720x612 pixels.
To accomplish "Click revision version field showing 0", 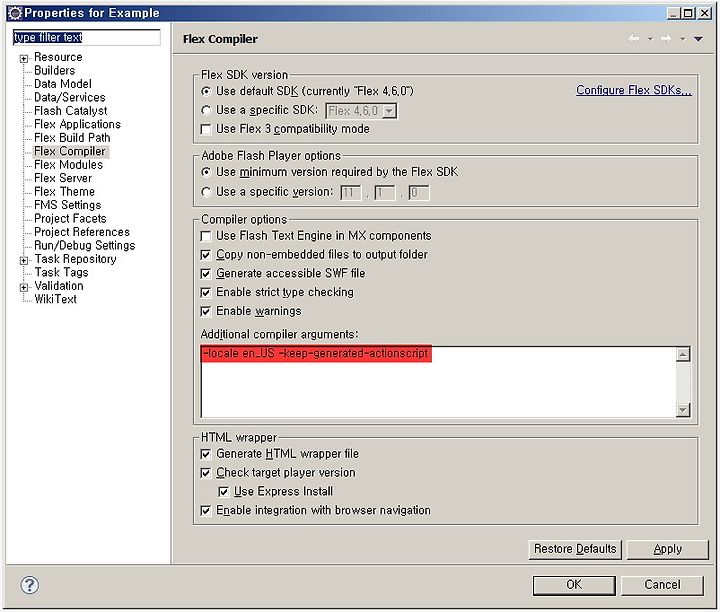I will pyautogui.click(x=419, y=192).
